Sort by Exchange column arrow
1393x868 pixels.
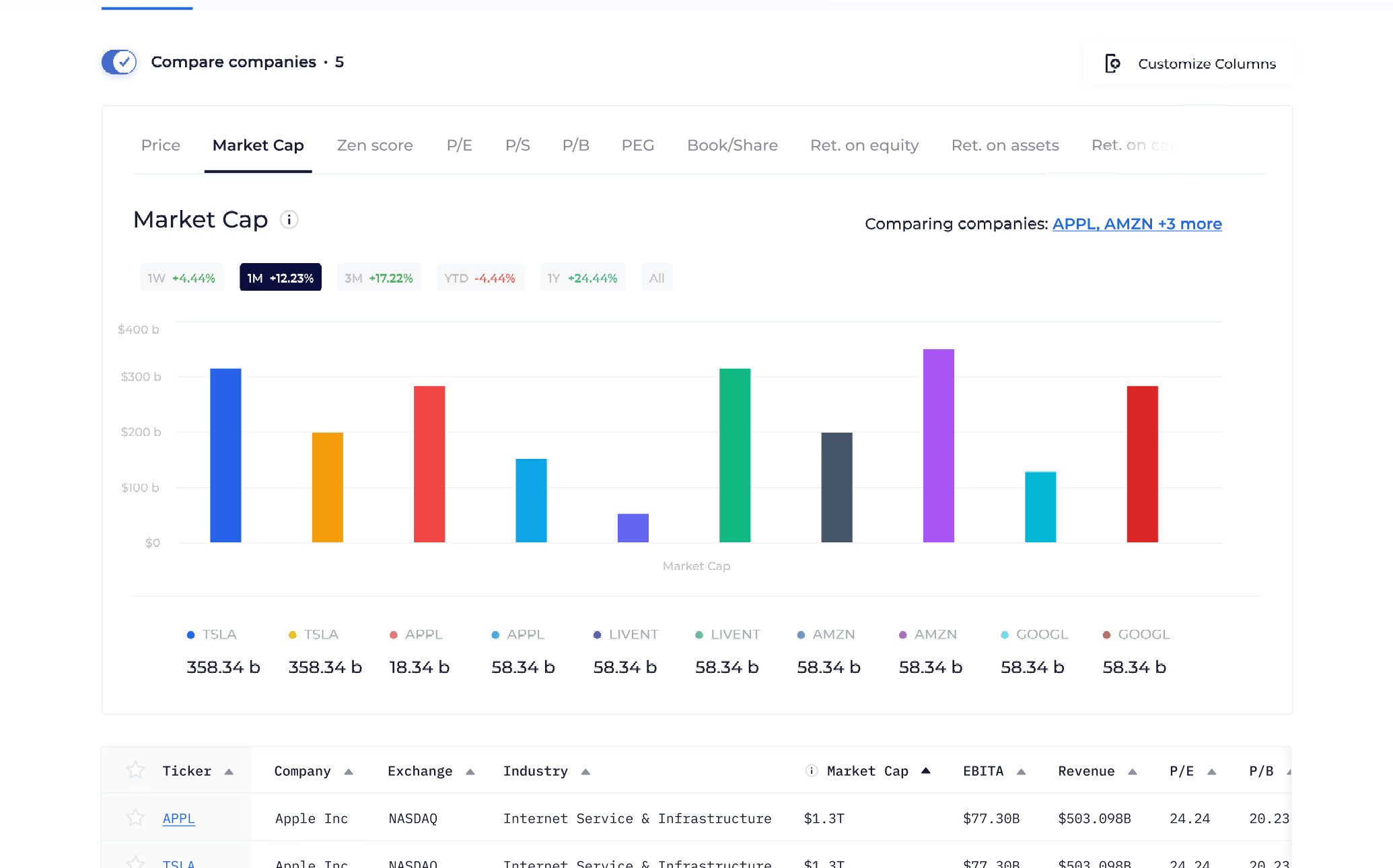(x=470, y=772)
